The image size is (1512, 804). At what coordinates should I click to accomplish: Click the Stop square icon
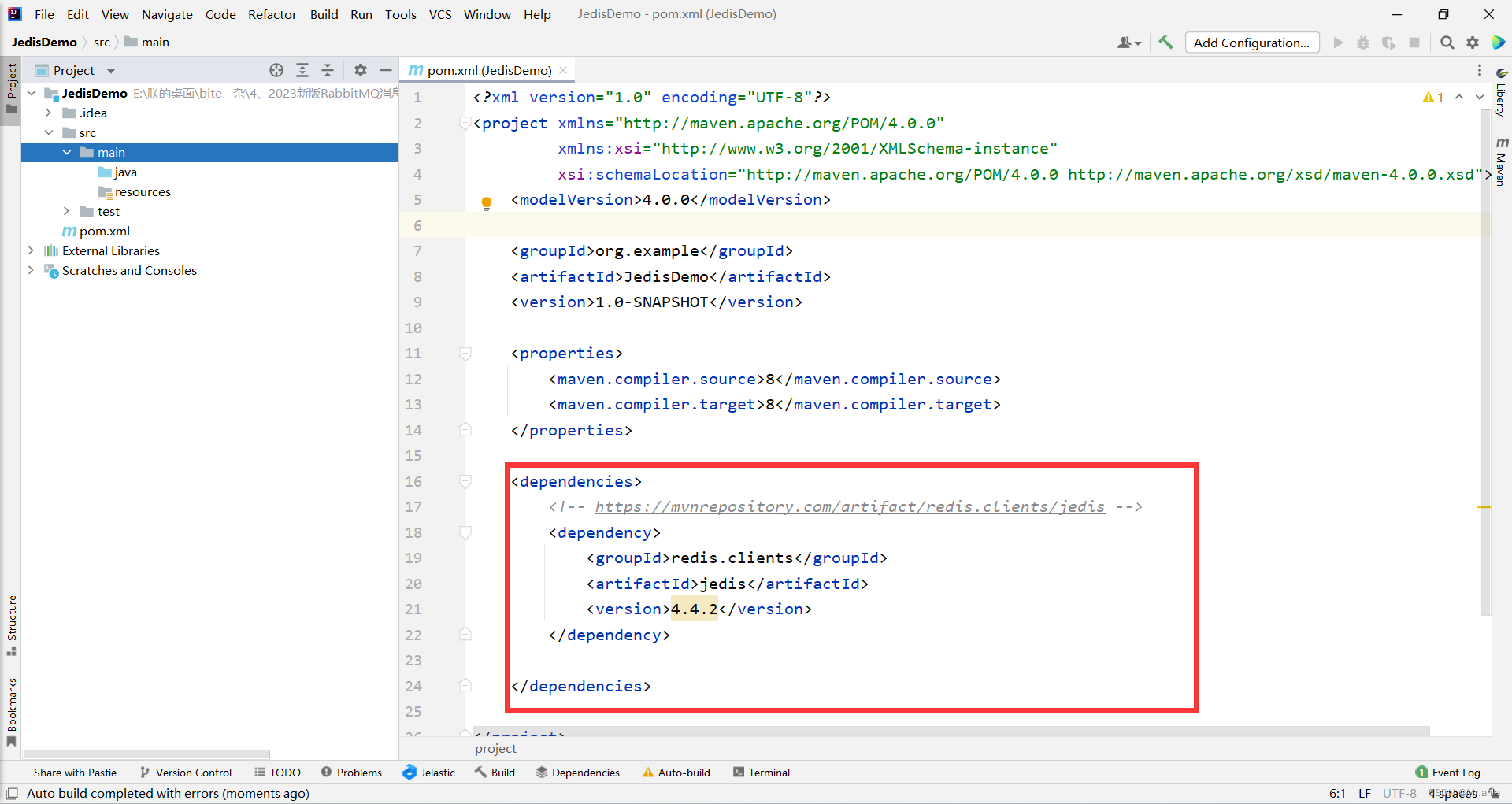1414,43
